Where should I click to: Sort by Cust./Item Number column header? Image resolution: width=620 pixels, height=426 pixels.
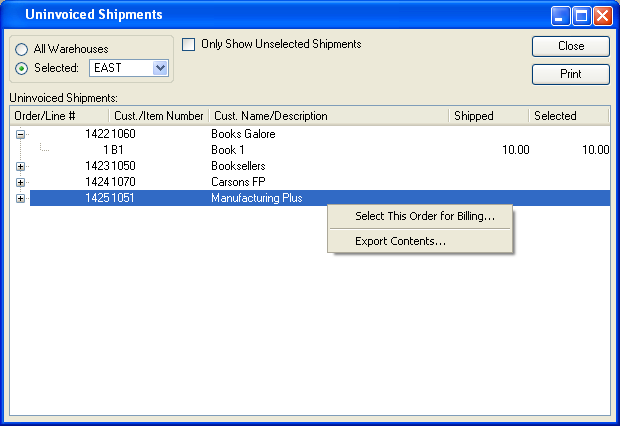pos(159,116)
